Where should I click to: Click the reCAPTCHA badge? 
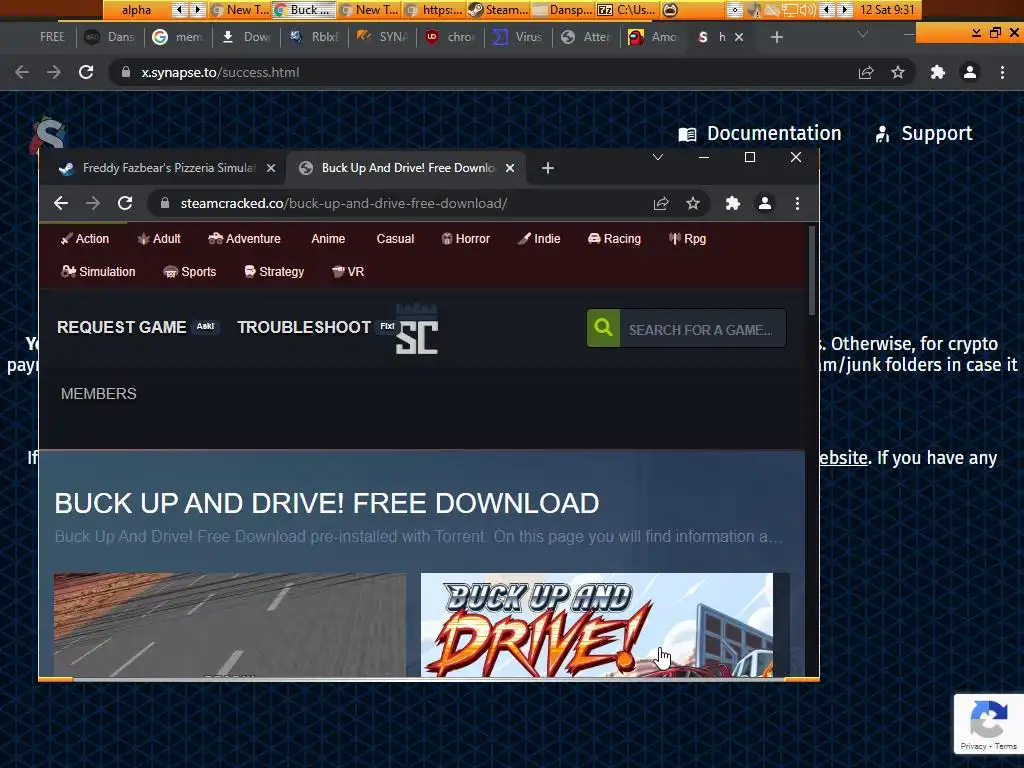[989, 725]
